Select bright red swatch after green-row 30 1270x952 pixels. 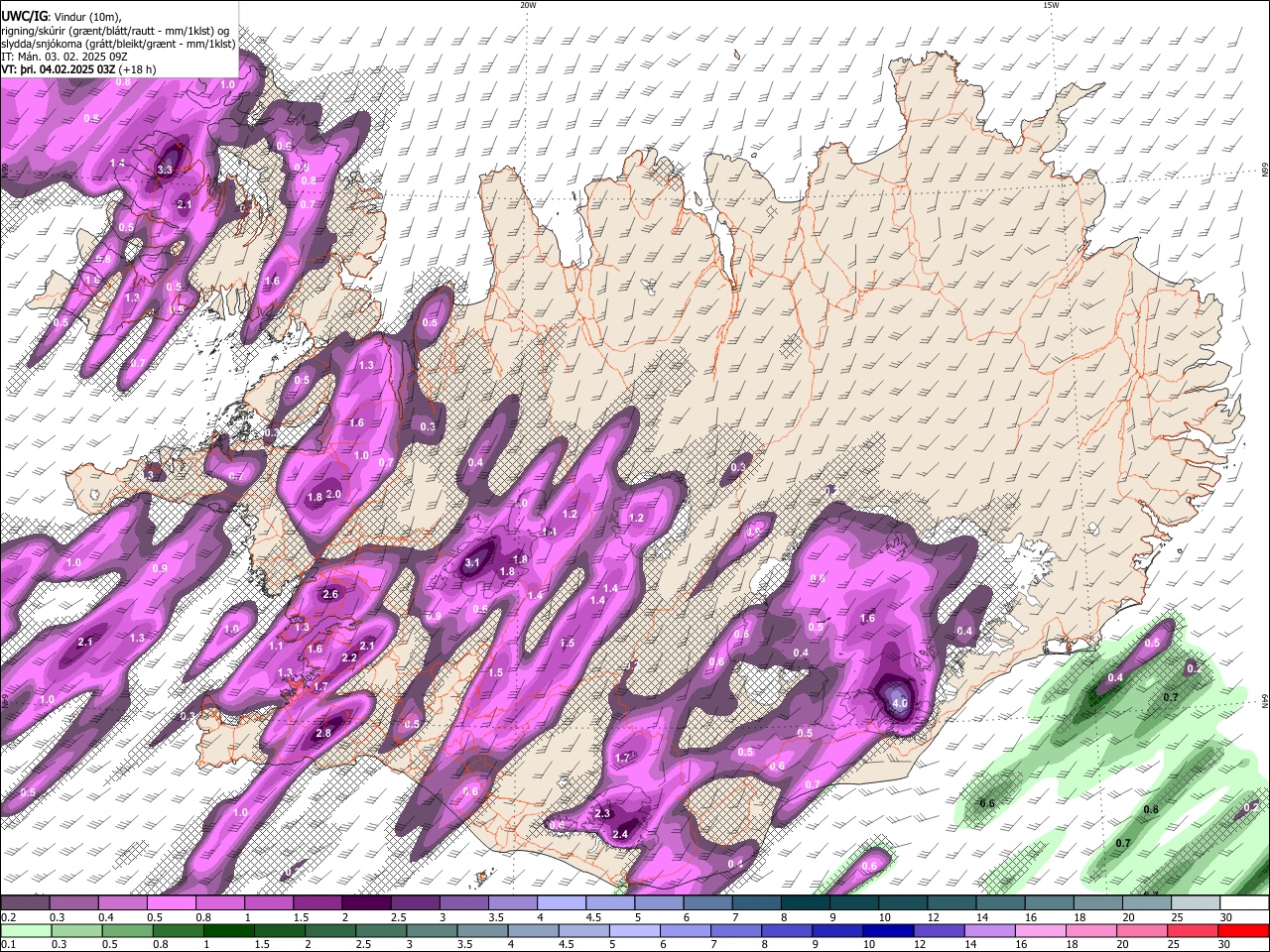[1242, 930]
